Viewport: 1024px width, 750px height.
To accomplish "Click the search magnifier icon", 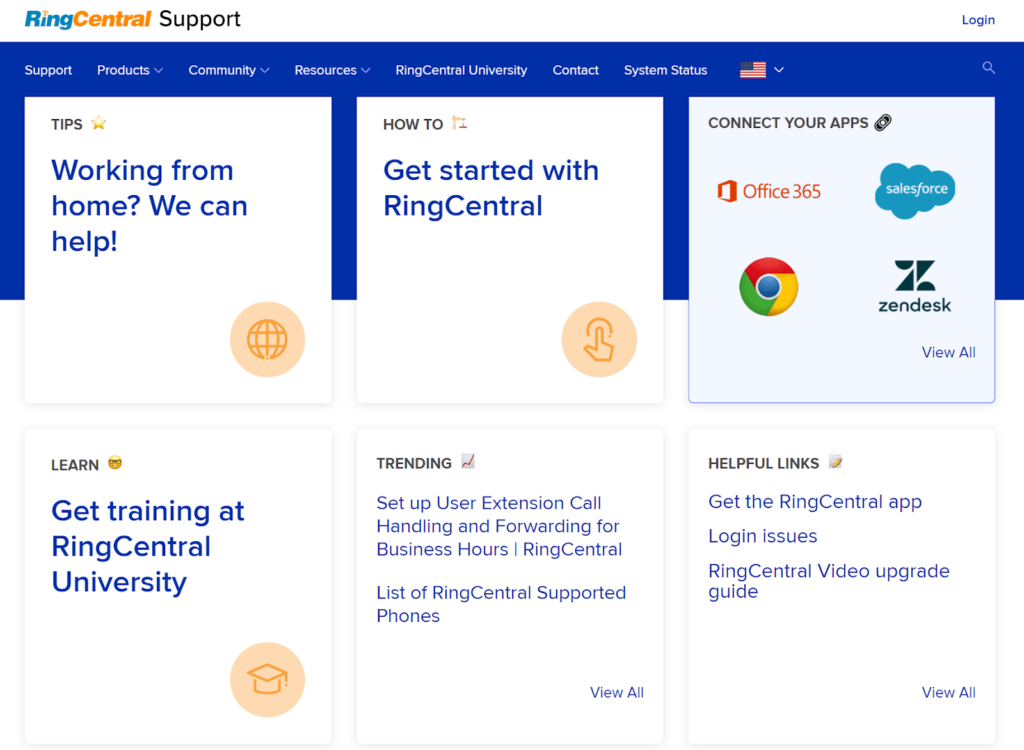I will [x=989, y=68].
